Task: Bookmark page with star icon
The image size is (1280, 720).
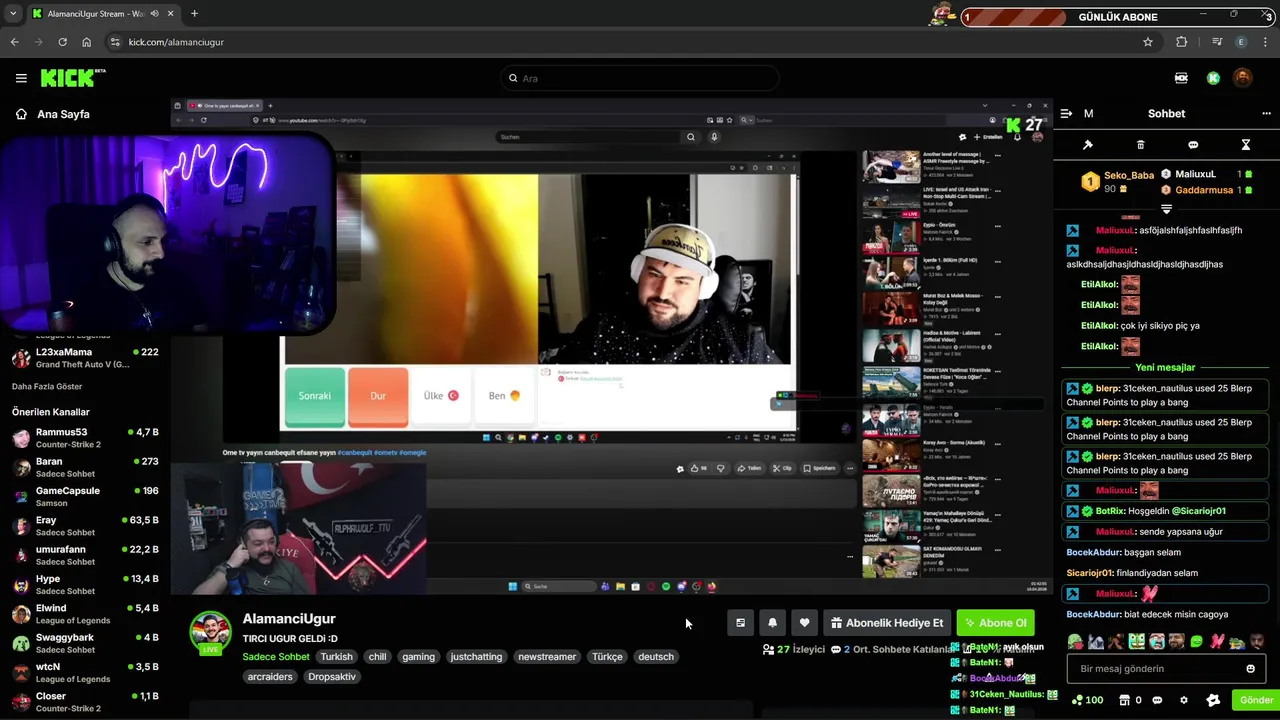Action: pos(1148,42)
